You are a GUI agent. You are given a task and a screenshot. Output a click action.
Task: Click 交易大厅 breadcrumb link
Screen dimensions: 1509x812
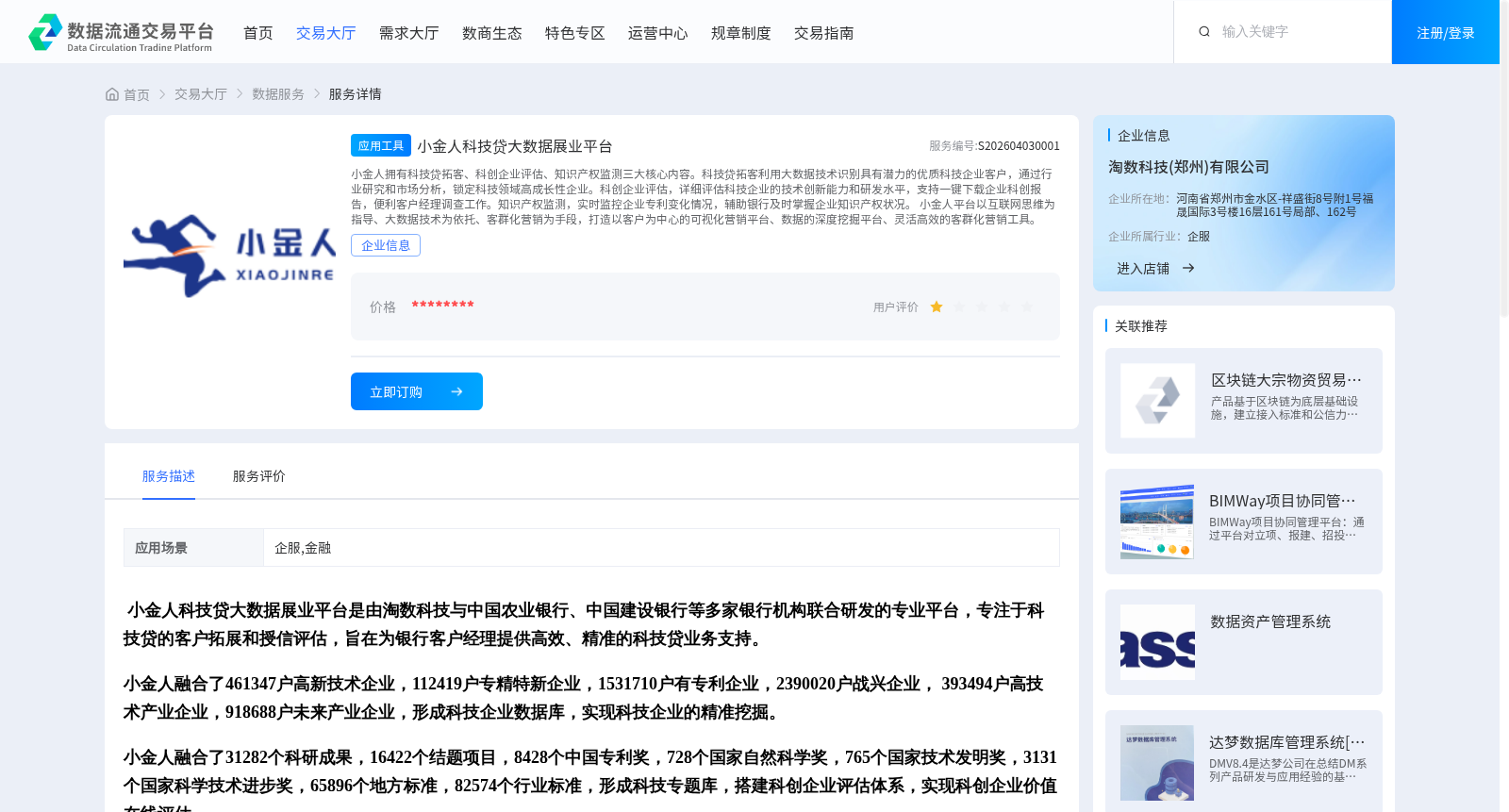(x=201, y=94)
